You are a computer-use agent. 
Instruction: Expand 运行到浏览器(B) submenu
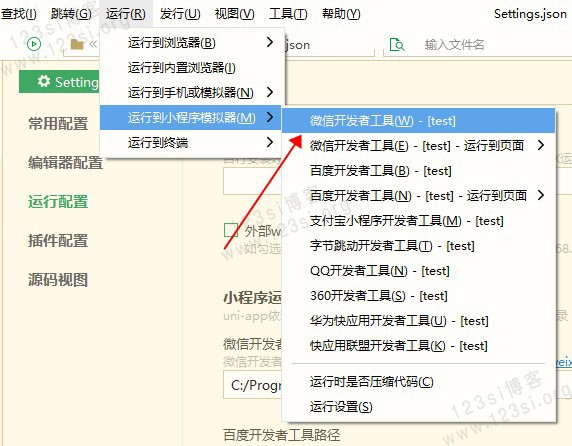pos(192,43)
